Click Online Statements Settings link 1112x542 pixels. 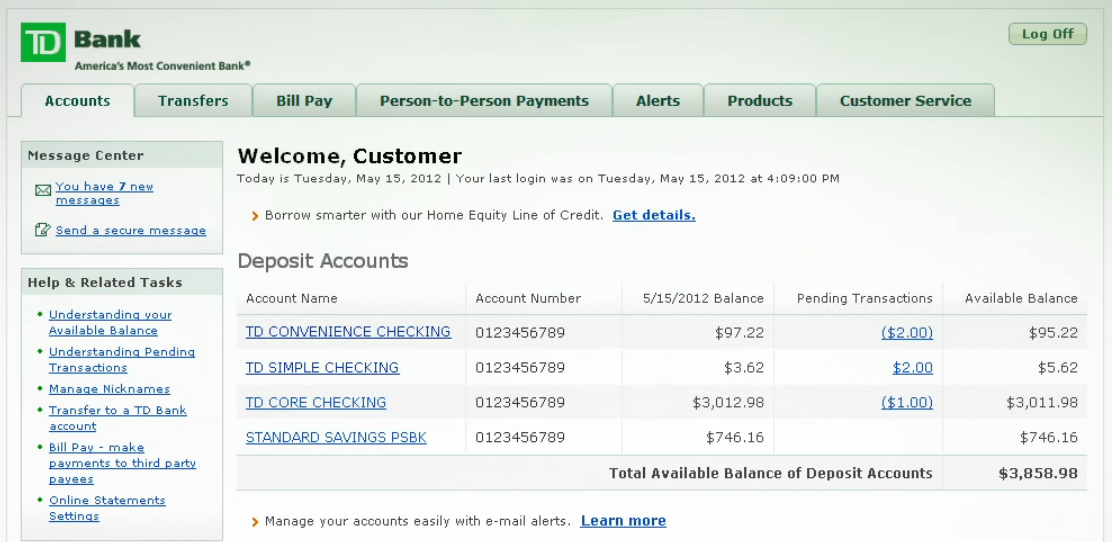tap(106, 508)
